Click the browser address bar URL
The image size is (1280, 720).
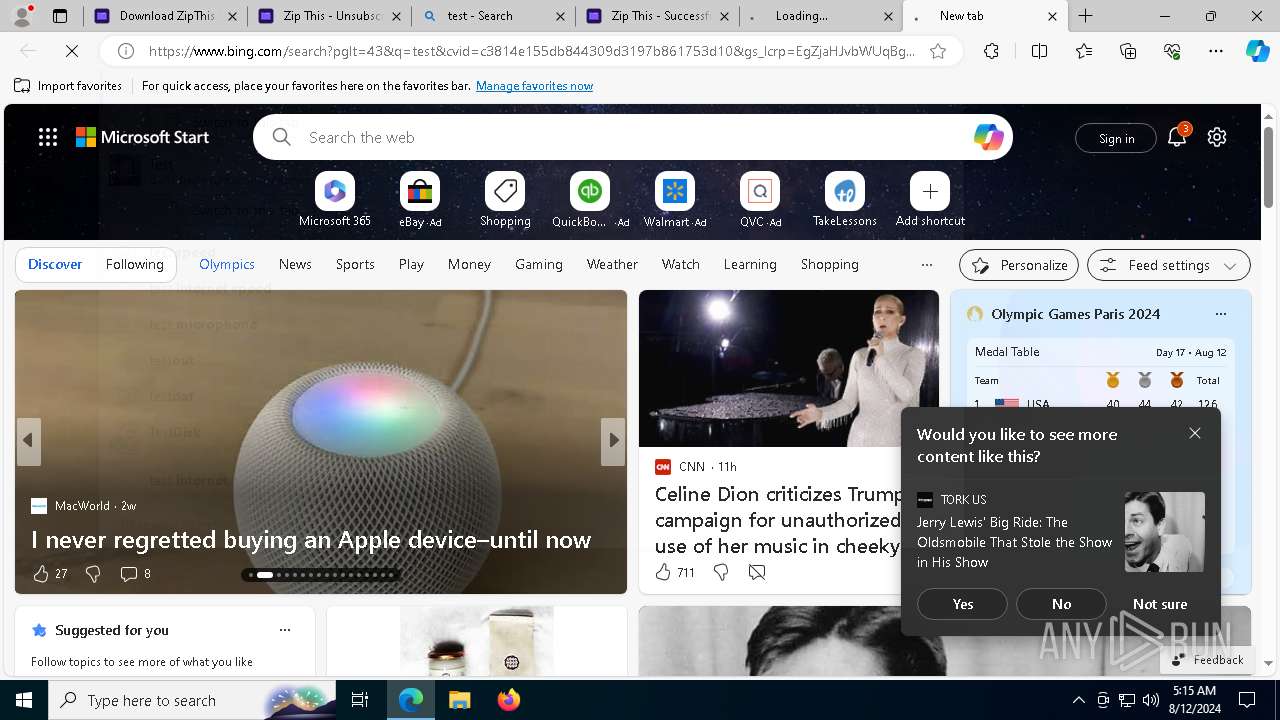coord(532,51)
